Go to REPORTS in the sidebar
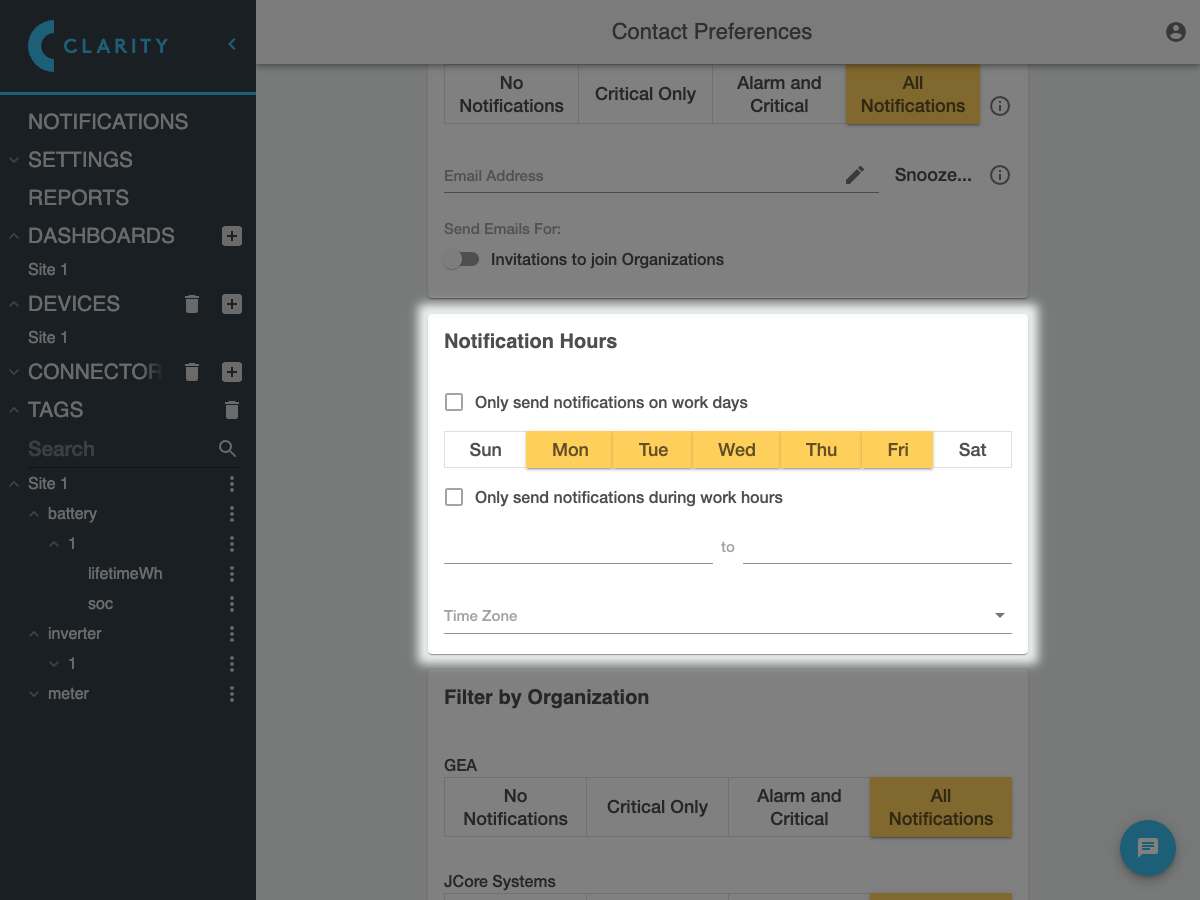1200x900 pixels. [78, 198]
